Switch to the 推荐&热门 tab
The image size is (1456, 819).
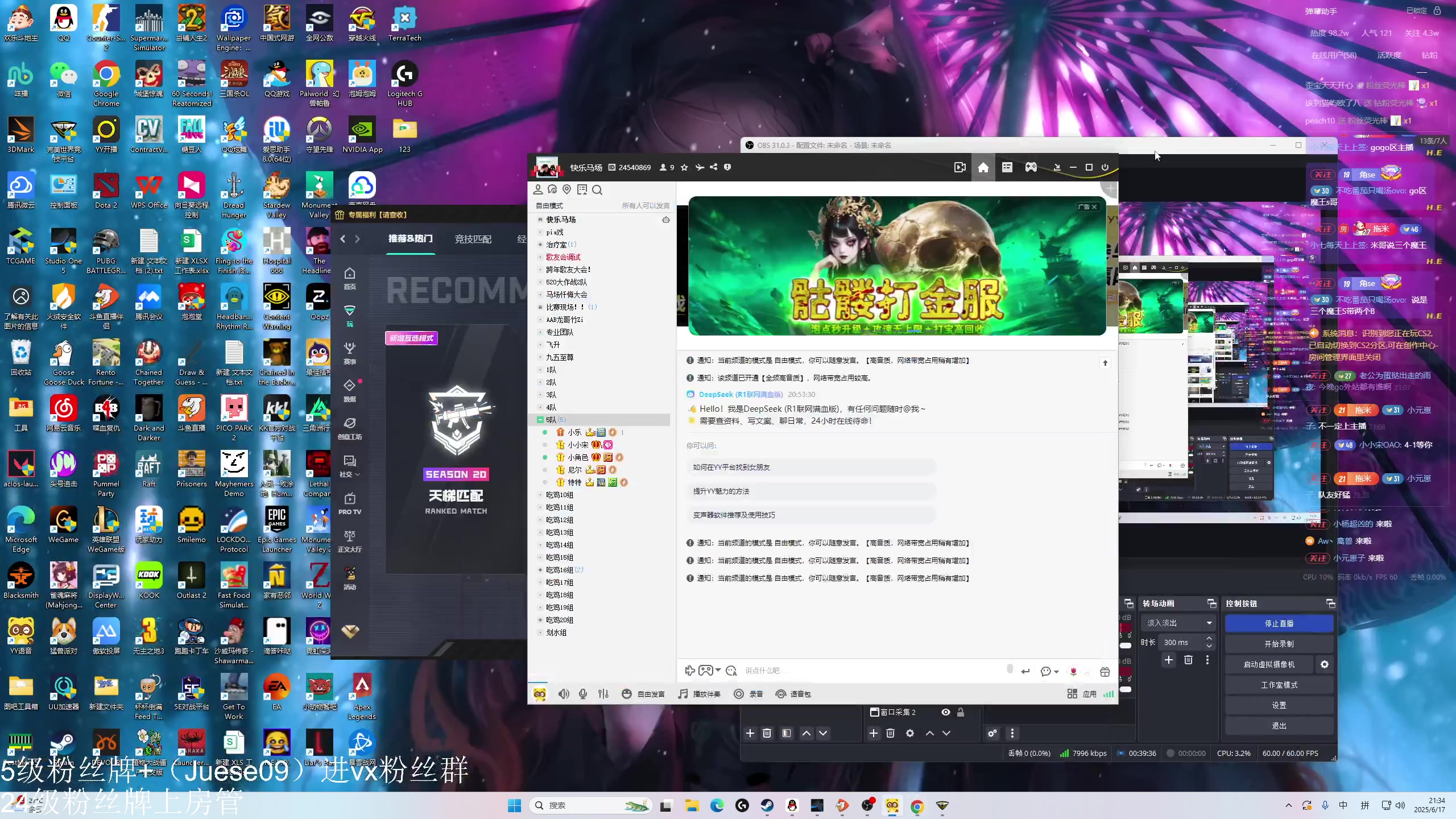click(411, 239)
